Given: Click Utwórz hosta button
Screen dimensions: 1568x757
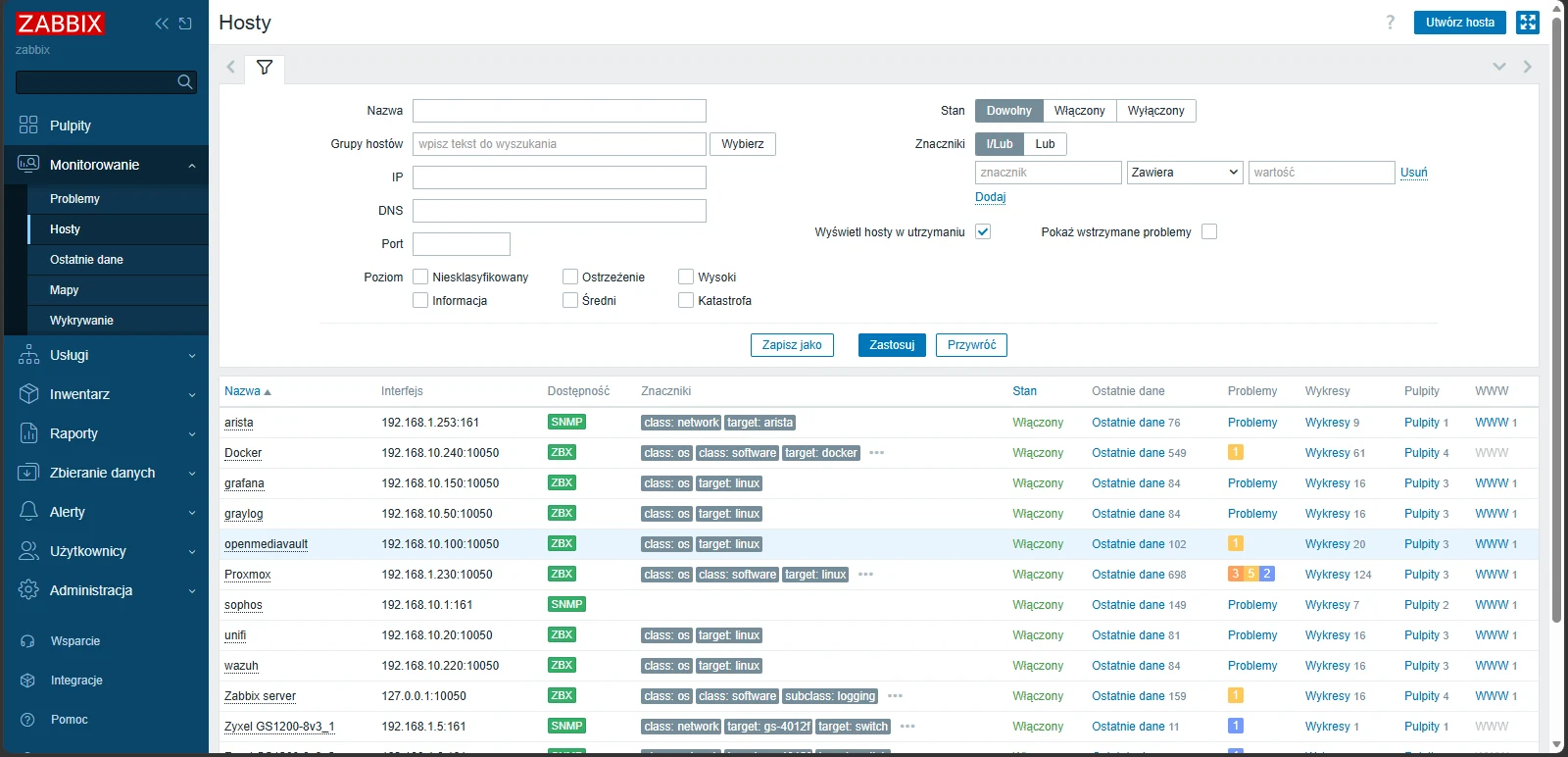Looking at the screenshot, I should pos(1460,23).
